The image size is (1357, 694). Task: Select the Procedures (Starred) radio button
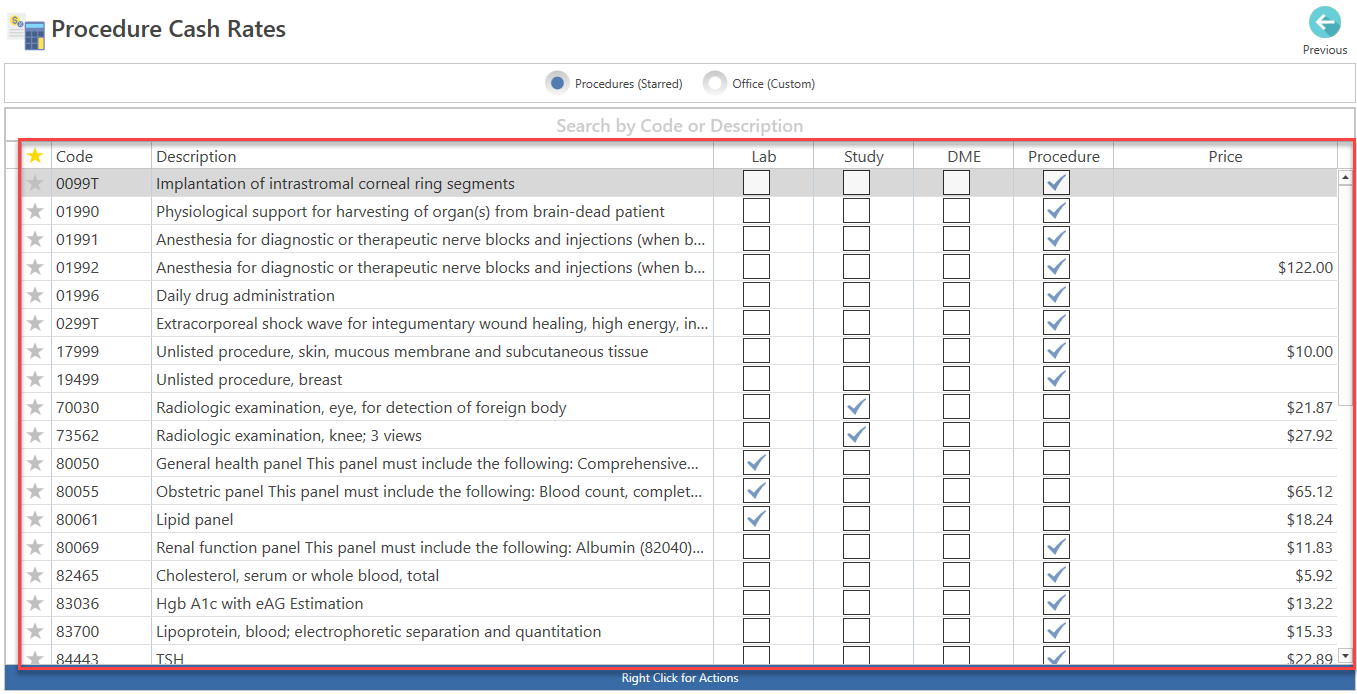557,83
